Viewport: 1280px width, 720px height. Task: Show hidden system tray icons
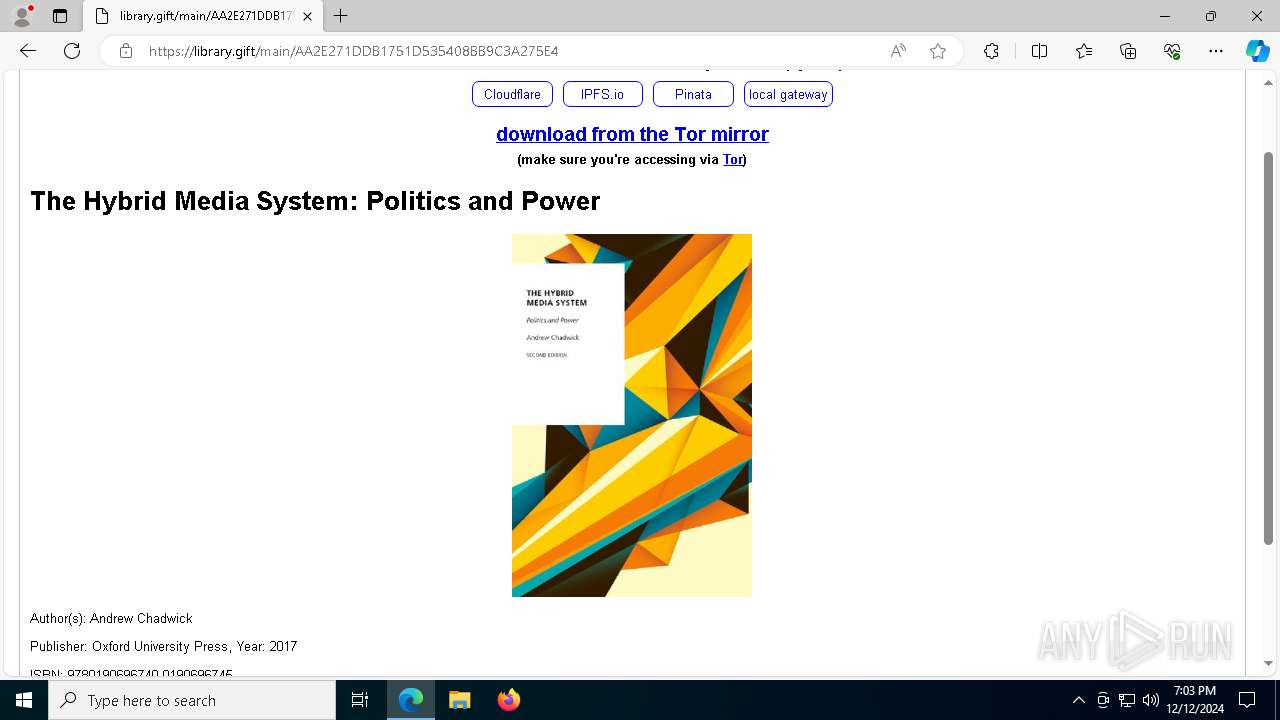(x=1078, y=700)
